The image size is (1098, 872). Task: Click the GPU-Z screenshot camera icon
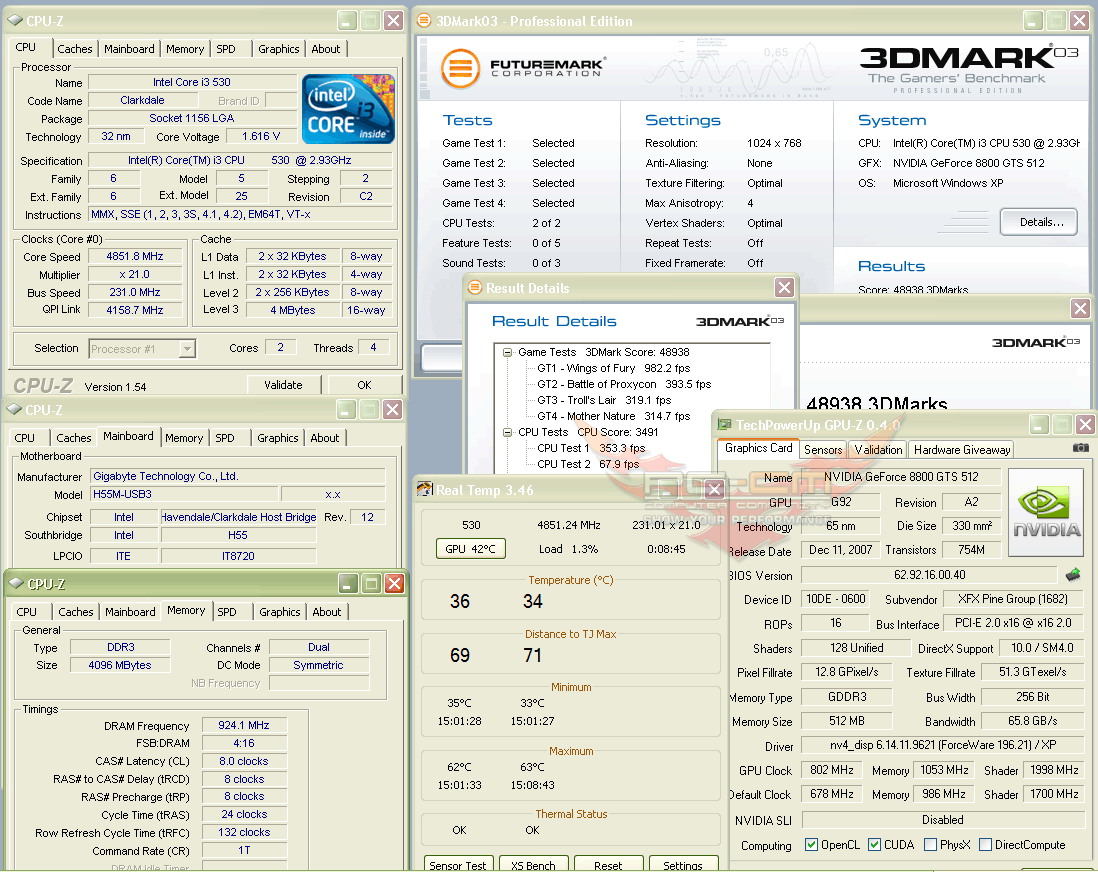click(1080, 448)
